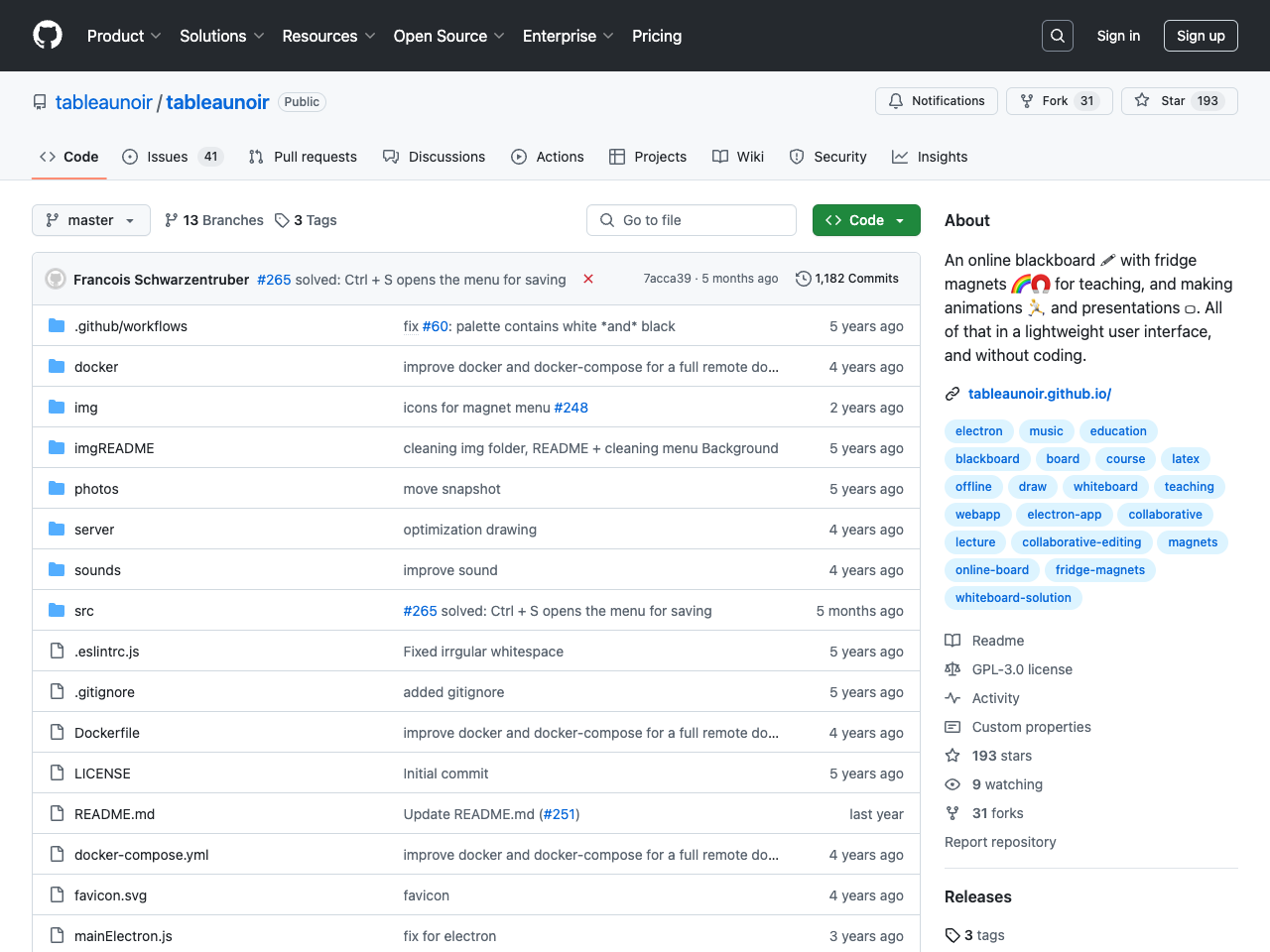Click the img folder icon
Viewport: 1270px width, 952px height.
point(57,407)
